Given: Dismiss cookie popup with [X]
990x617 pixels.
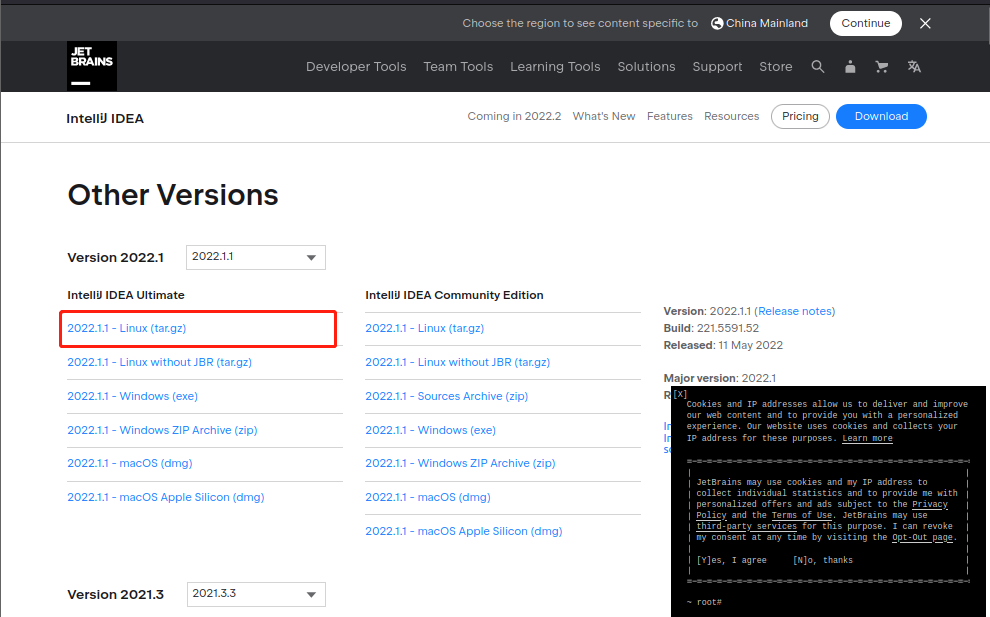Looking at the screenshot, I should tap(680, 393).
